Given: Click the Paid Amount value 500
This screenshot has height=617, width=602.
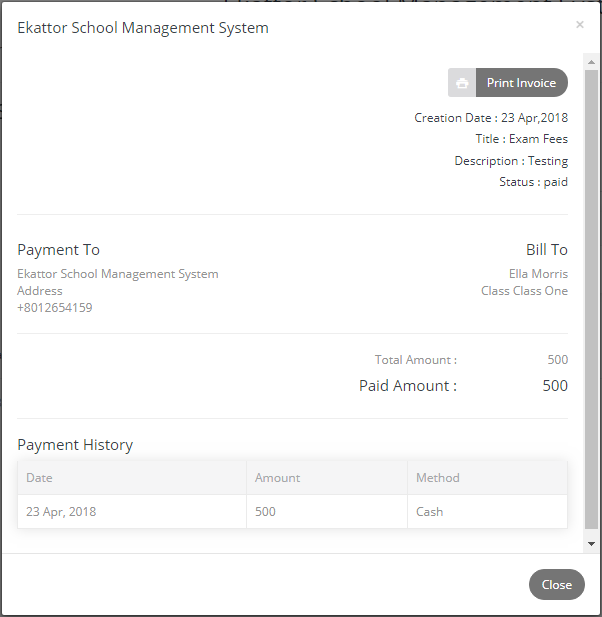Looking at the screenshot, I should click(x=555, y=386).
